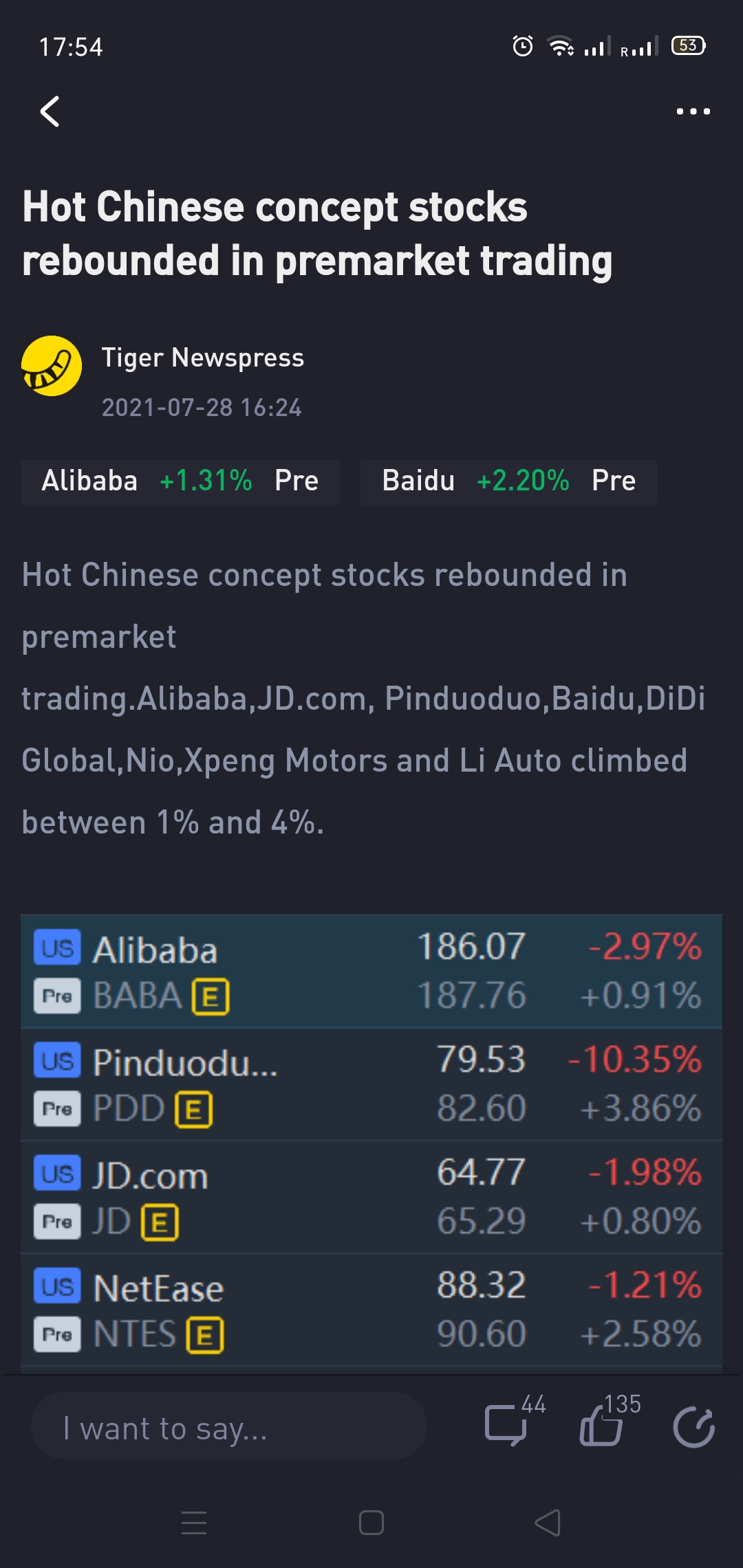Viewport: 743px width, 1568px height.
Task: Open the comments icon showing 44
Action: point(507,1426)
